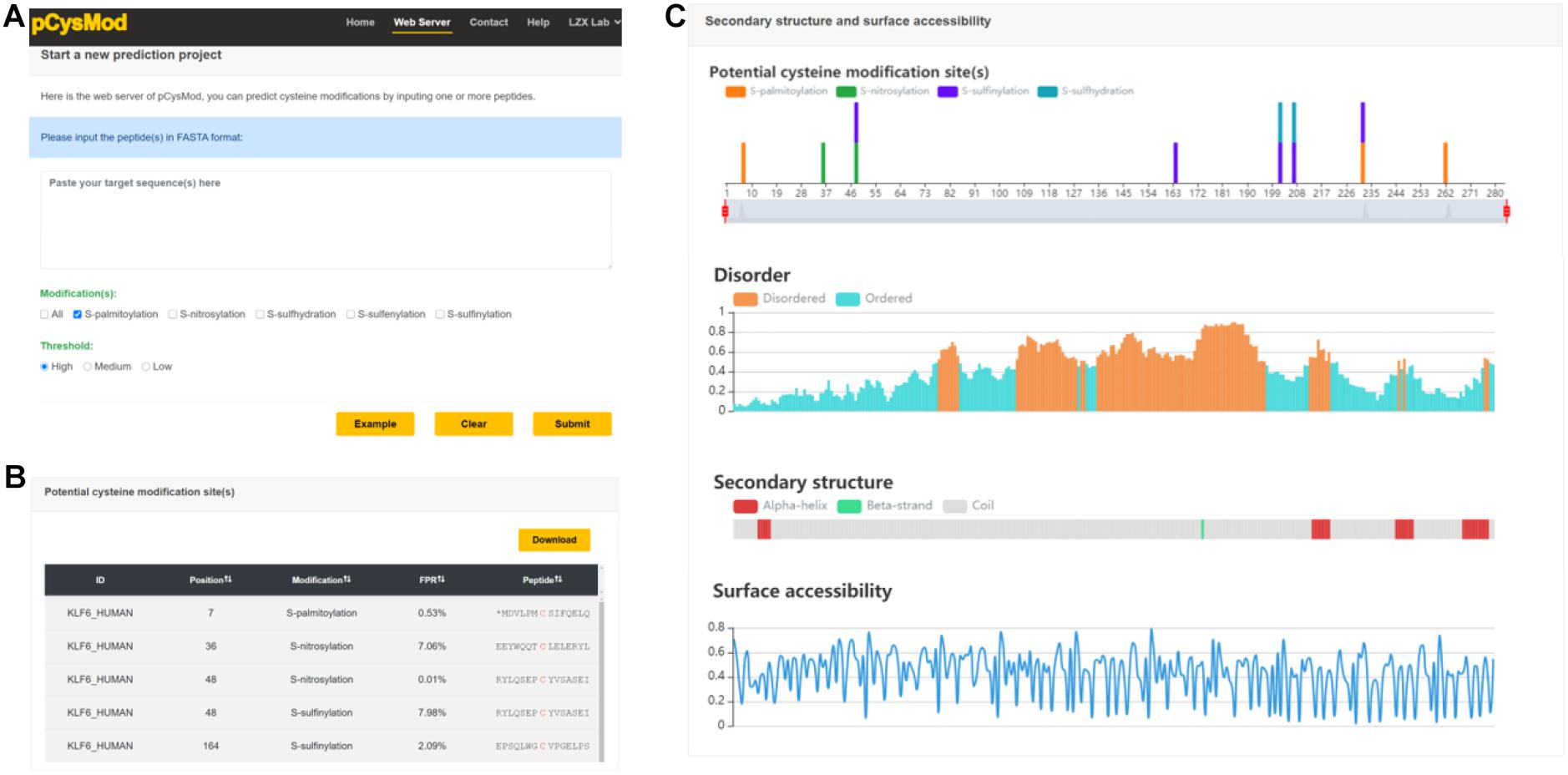Select the Medium threshold radio button

tap(88, 367)
